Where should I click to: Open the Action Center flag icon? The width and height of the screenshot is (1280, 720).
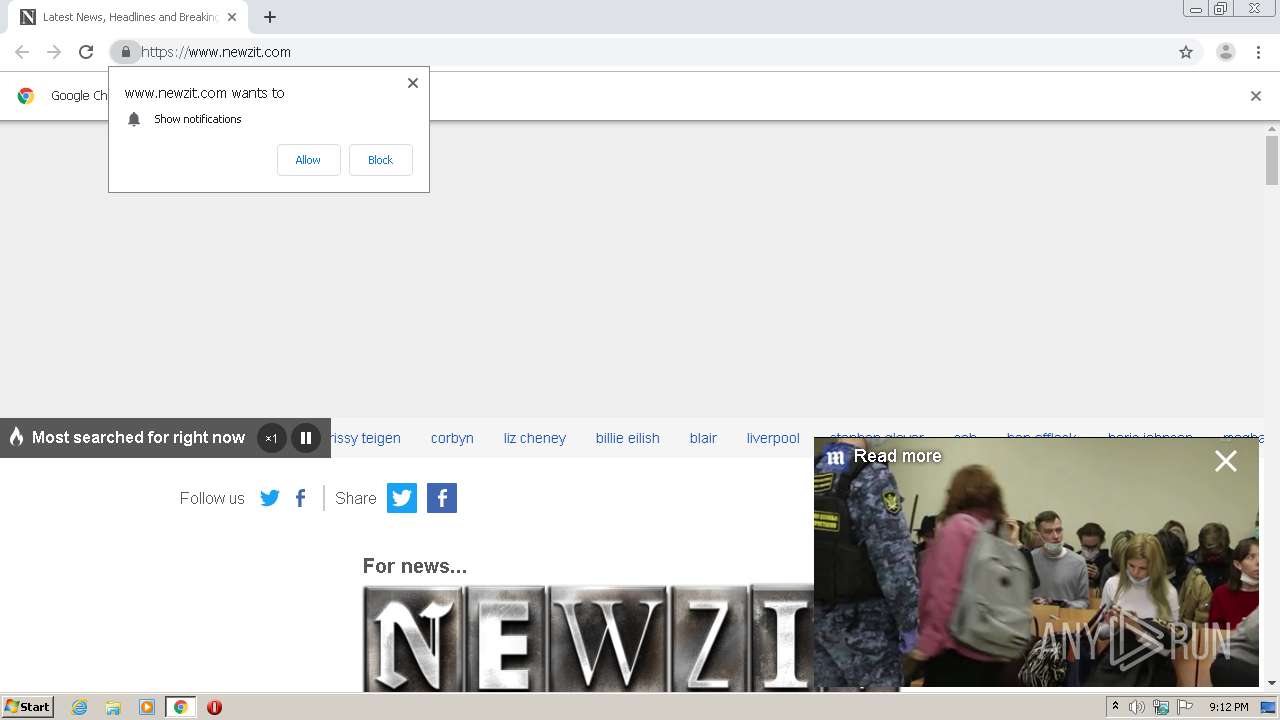1185,707
